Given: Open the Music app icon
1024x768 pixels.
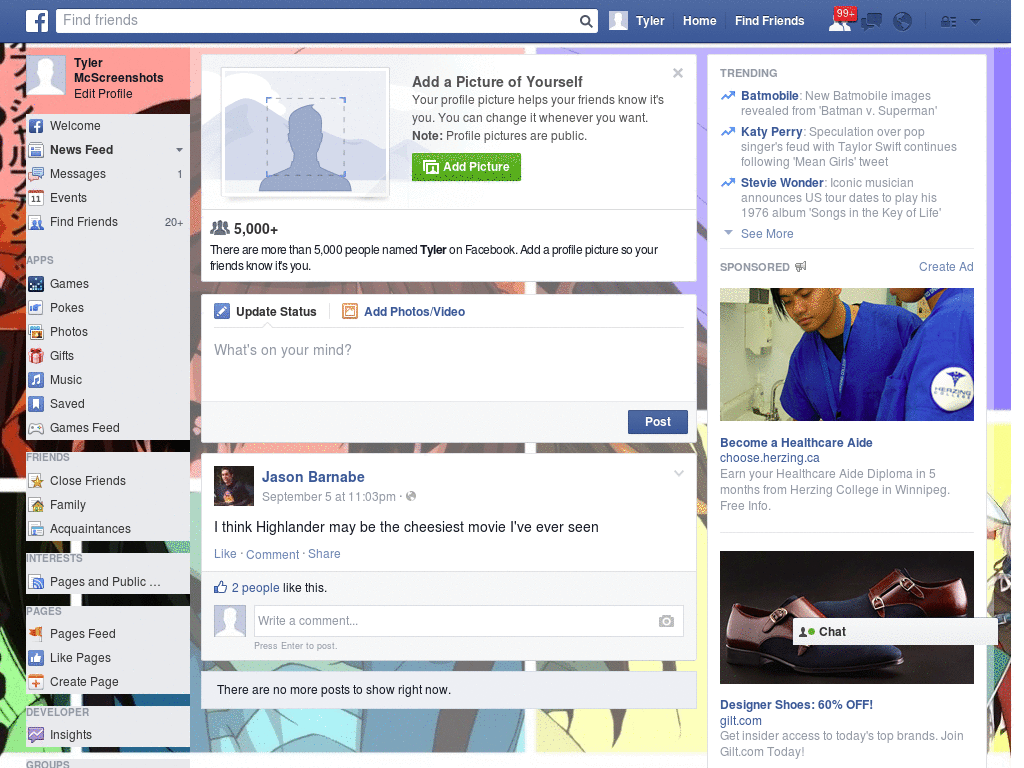Looking at the screenshot, I should (37, 380).
